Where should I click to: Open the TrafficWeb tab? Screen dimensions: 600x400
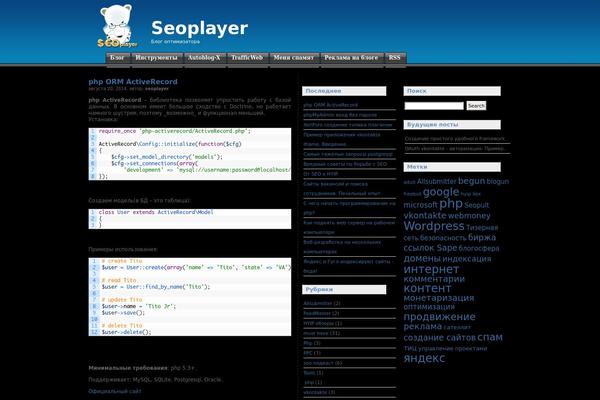(x=247, y=58)
